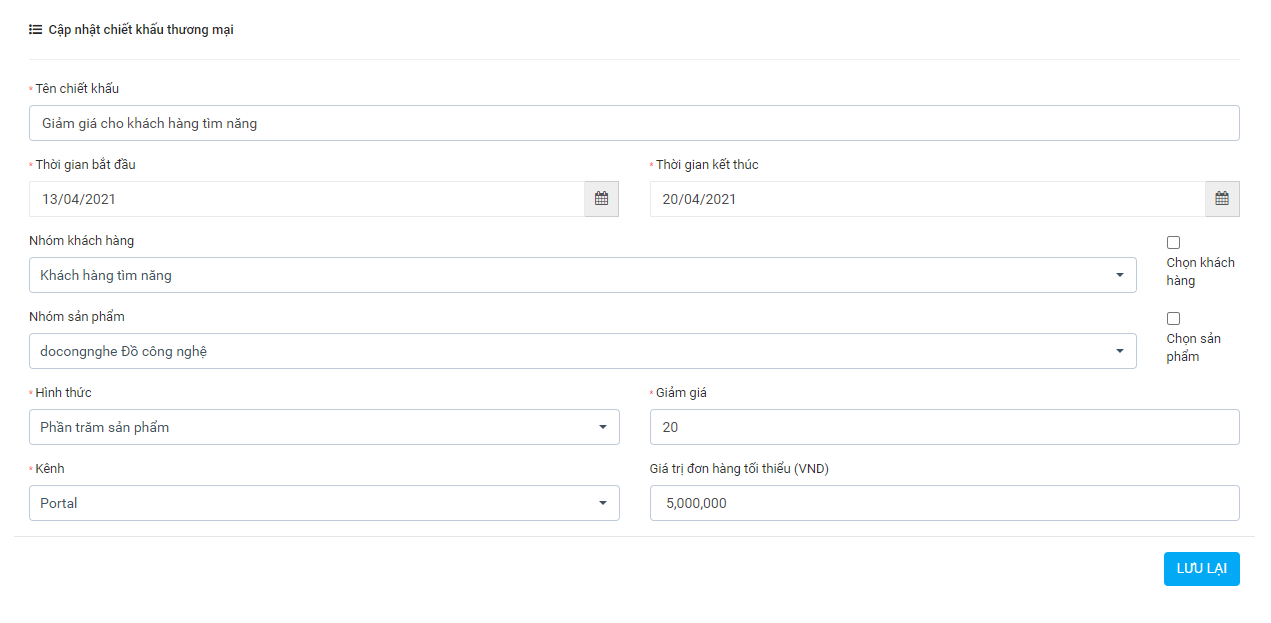Screen dimensions: 1271x623
Task: Select the Thời gian kết thúc date field
Action: [927, 199]
